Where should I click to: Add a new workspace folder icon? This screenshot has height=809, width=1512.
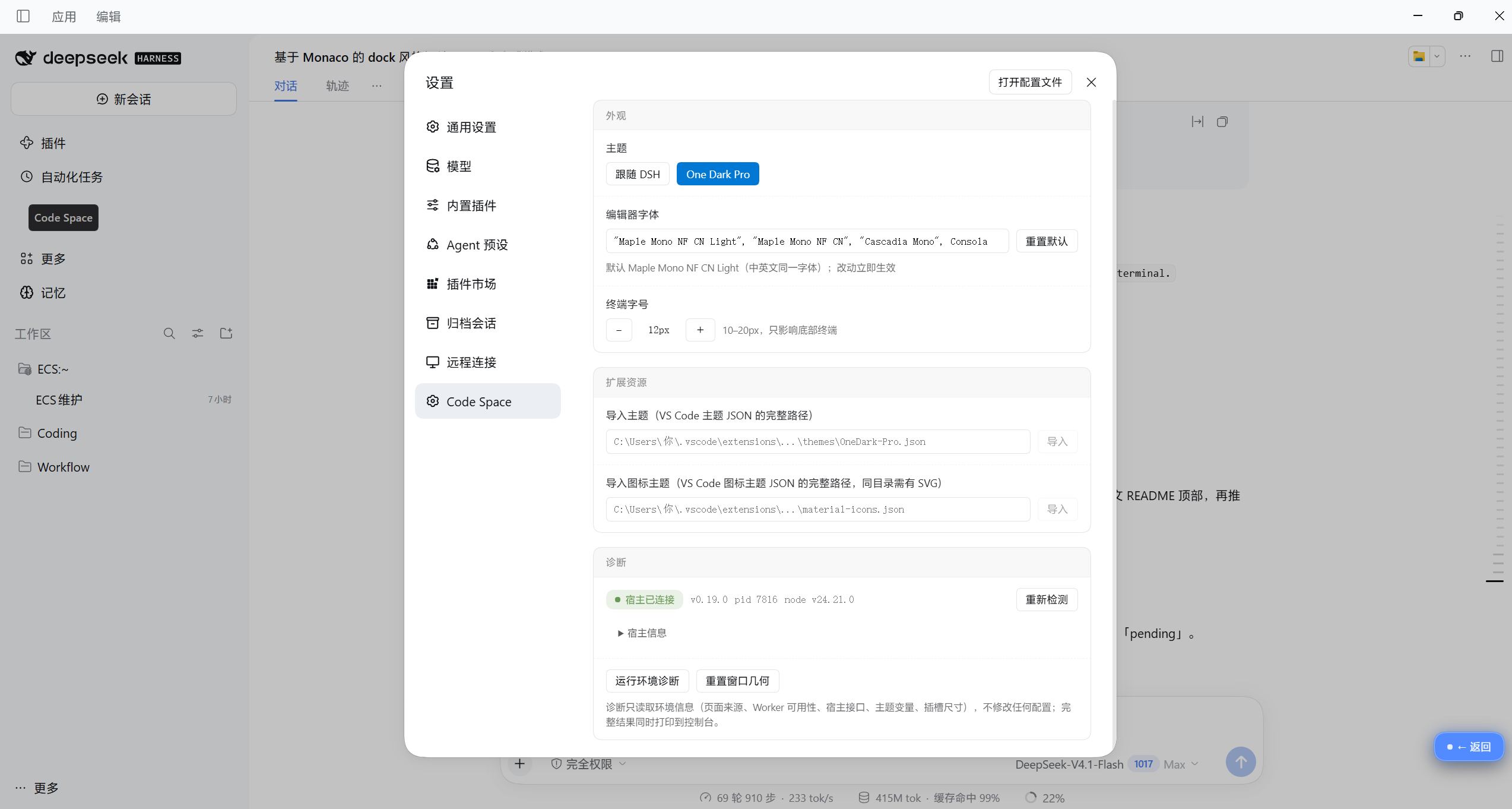click(x=226, y=333)
